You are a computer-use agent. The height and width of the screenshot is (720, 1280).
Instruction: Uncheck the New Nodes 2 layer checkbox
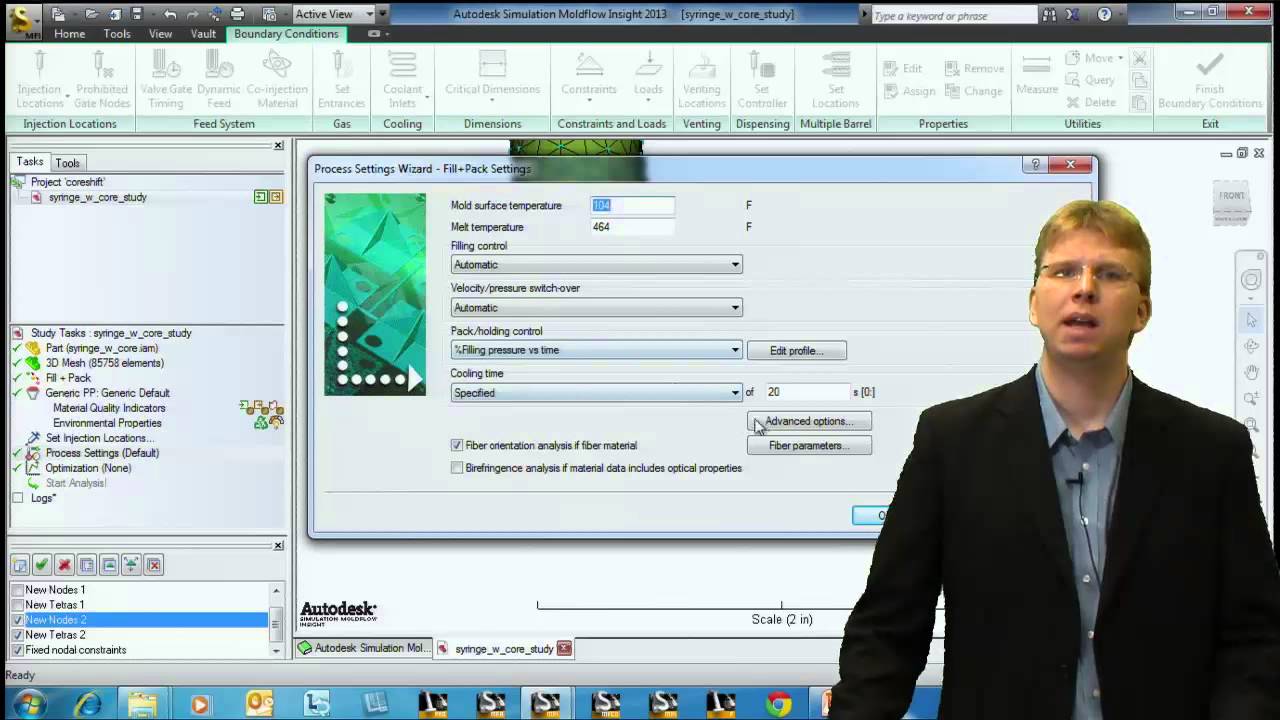click(x=17, y=620)
